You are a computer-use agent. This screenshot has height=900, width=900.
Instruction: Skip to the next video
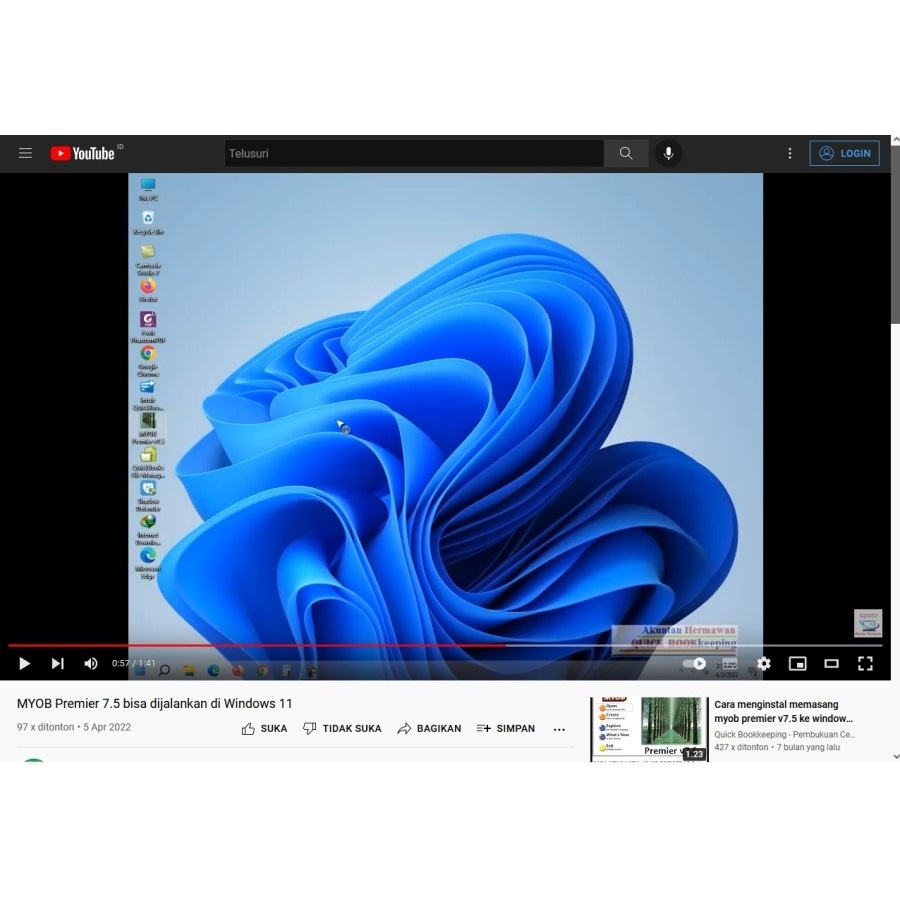pos(58,663)
